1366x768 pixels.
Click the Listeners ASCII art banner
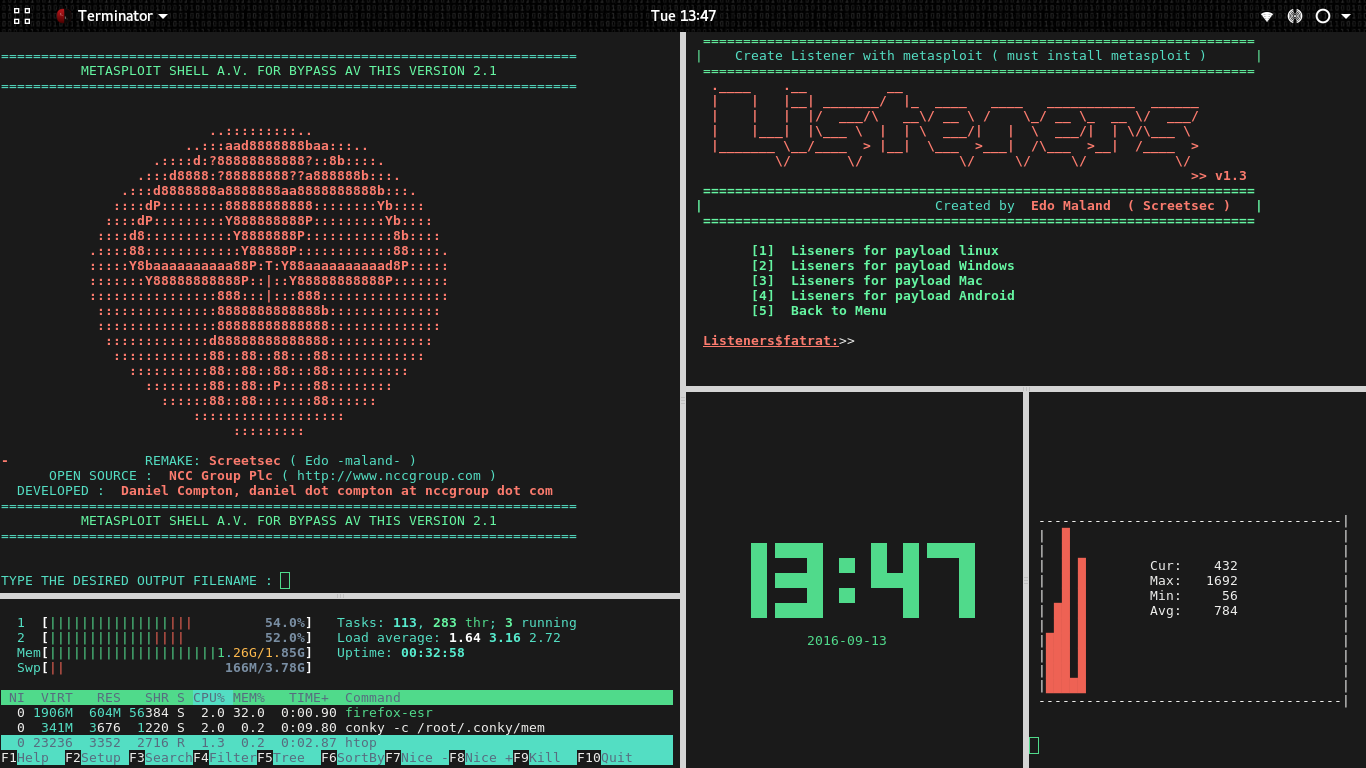tap(955, 124)
